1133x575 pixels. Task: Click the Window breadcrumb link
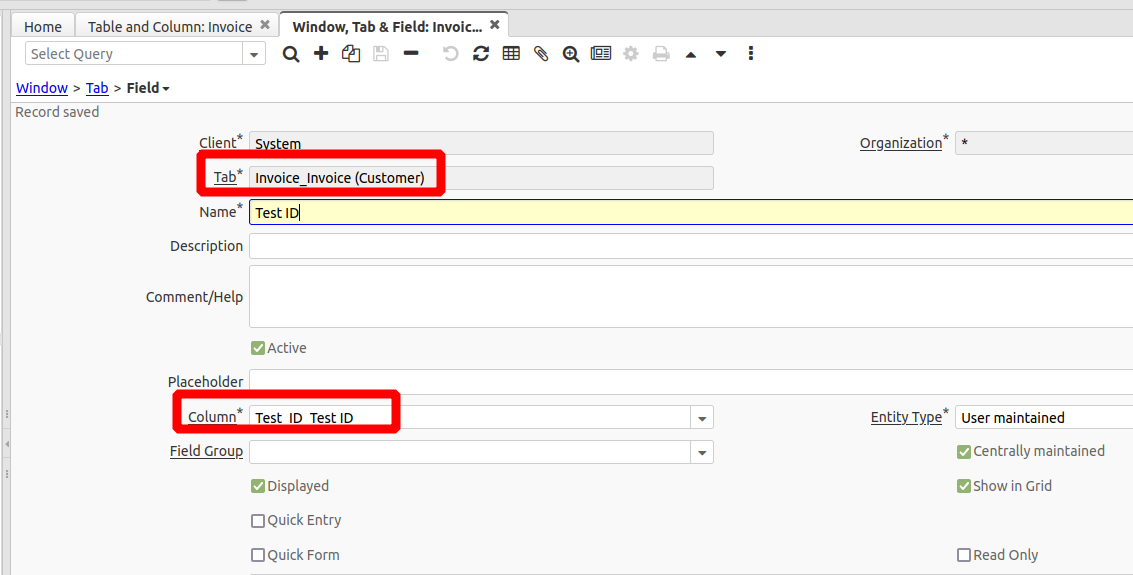[x=42, y=88]
